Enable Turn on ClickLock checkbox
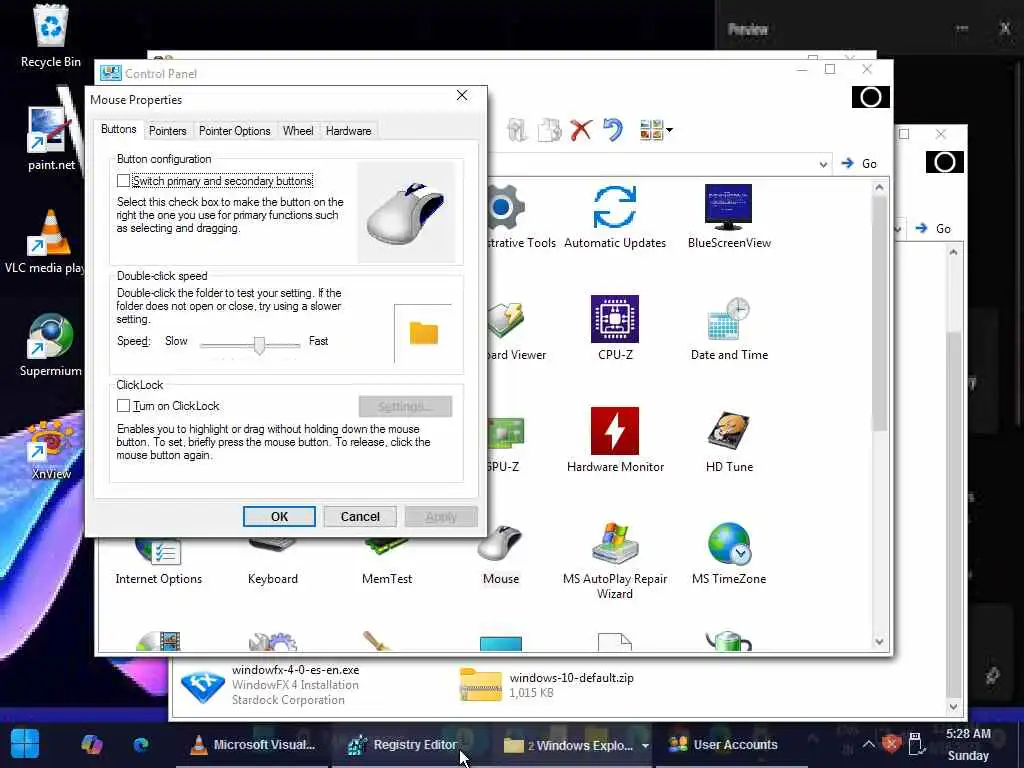The image size is (1024, 768). [123, 406]
